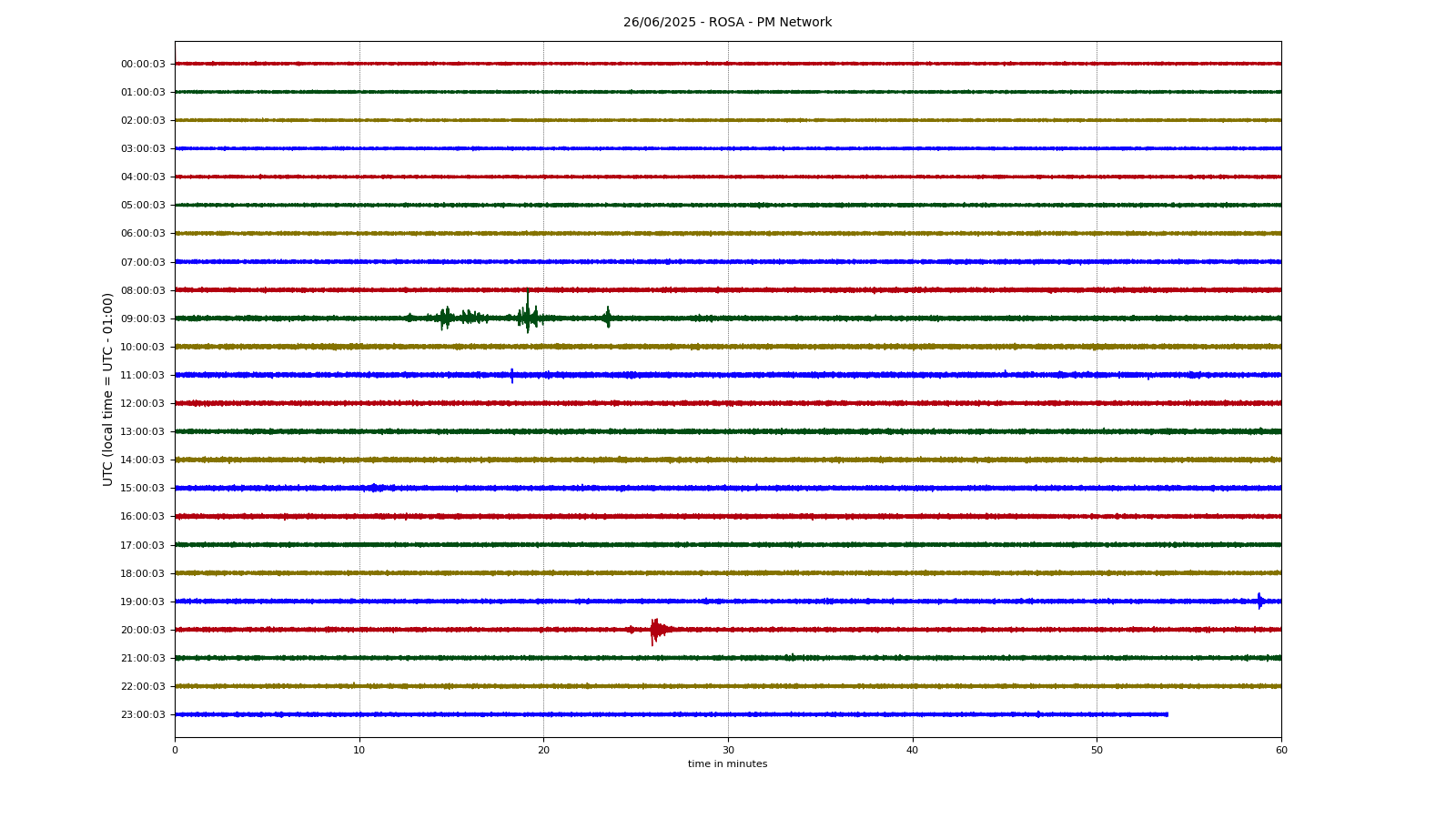1456x819 pixels.
Task: Click the x-axis tick label 50
Action: 1097,750
